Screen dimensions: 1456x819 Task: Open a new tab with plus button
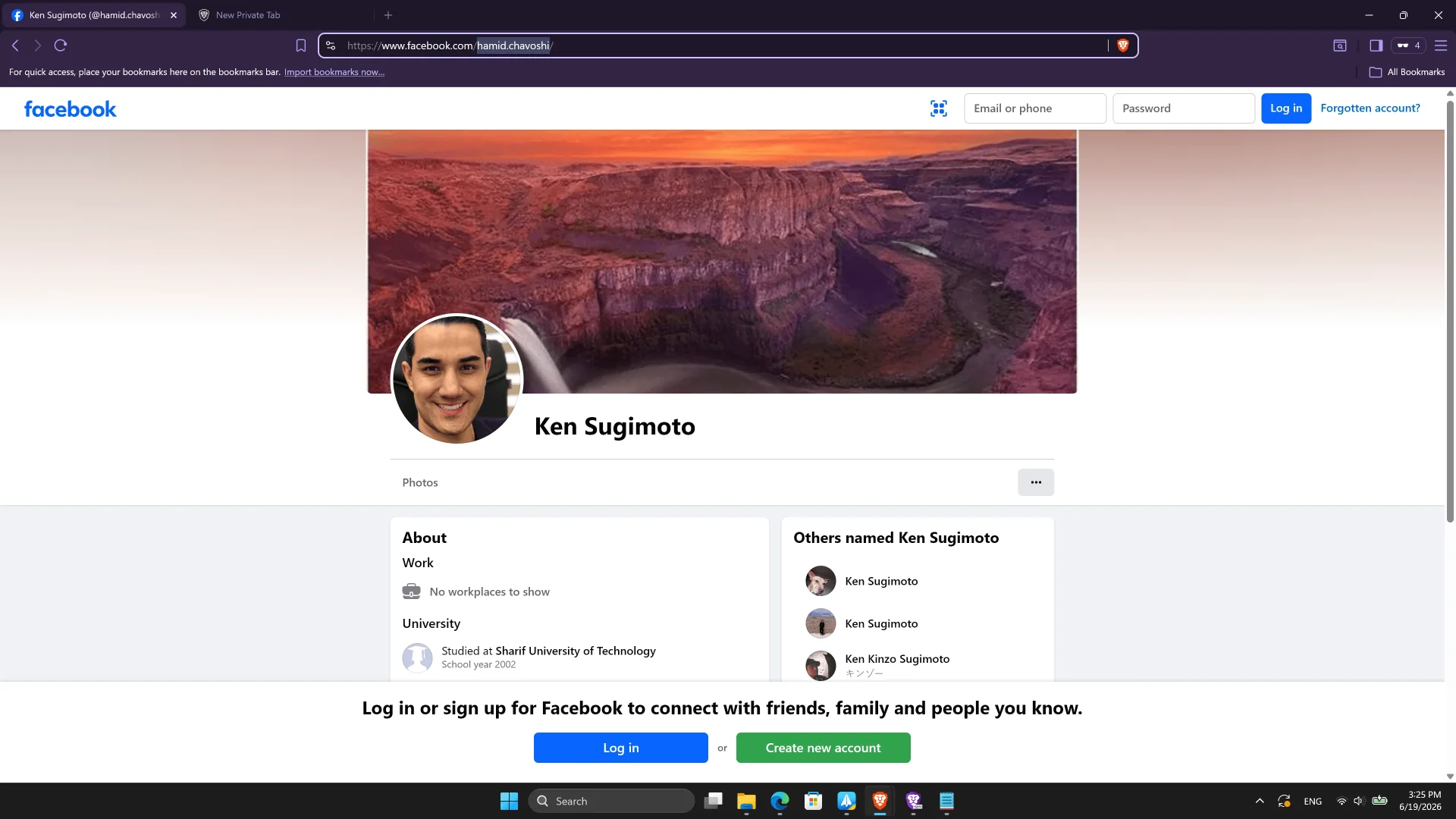tap(388, 15)
